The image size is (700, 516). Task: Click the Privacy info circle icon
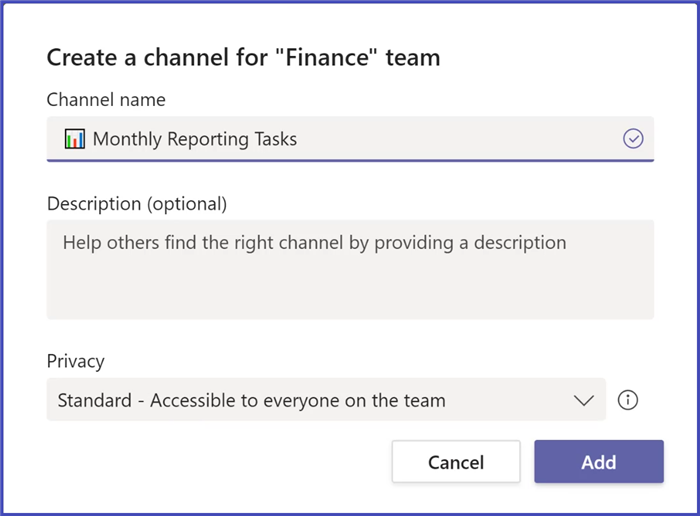coord(628,401)
